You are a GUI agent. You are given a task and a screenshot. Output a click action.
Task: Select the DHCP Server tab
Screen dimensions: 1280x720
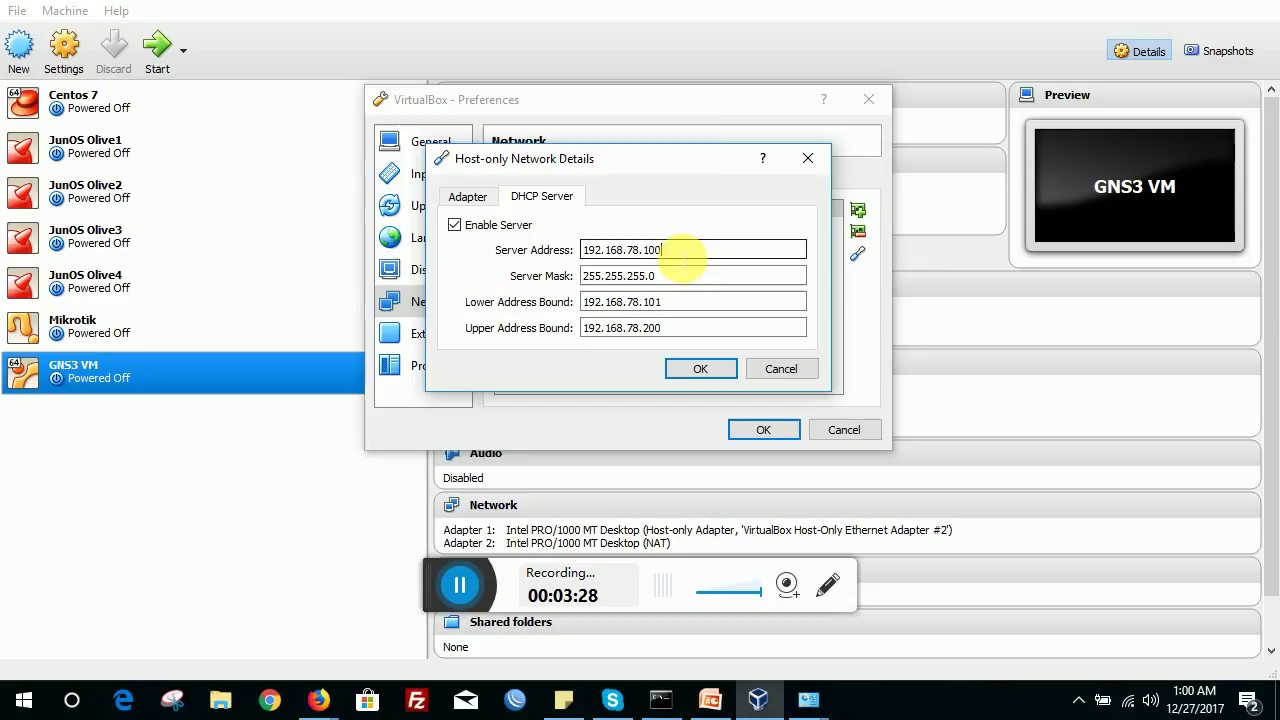click(x=542, y=196)
